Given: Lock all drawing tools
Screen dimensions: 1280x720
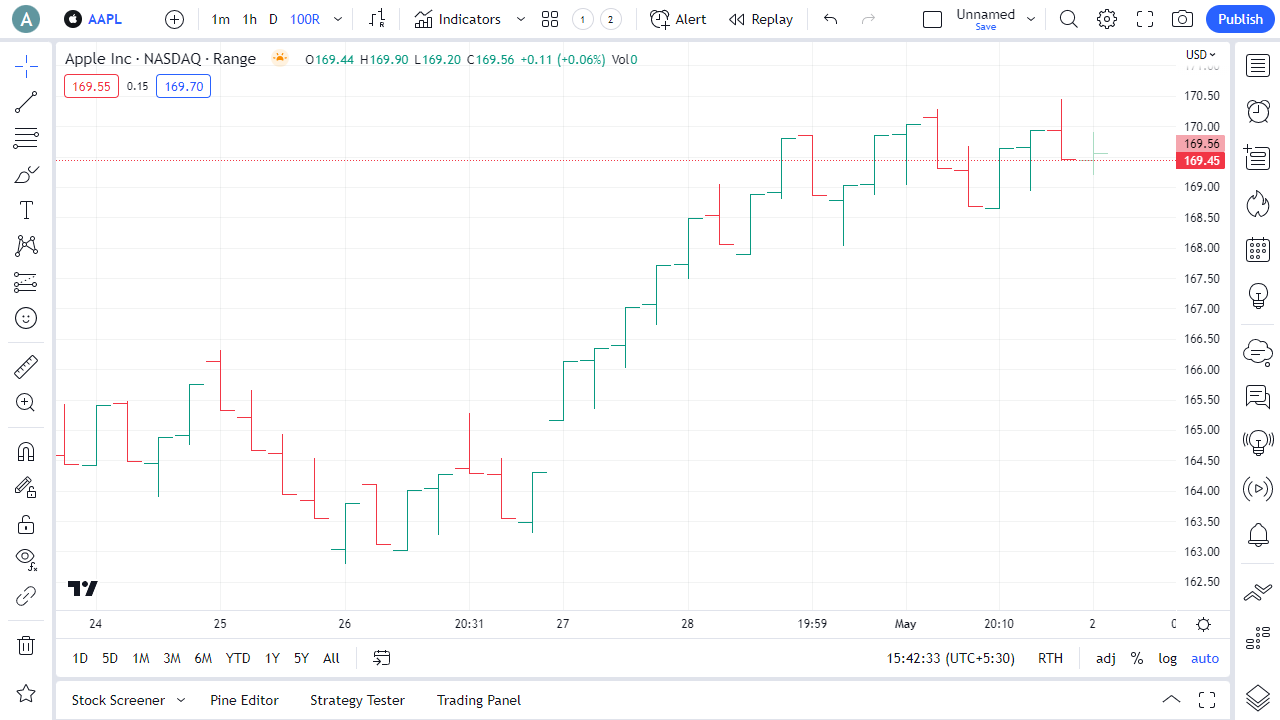Looking at the screenshot, I should (x=26, y=524).
